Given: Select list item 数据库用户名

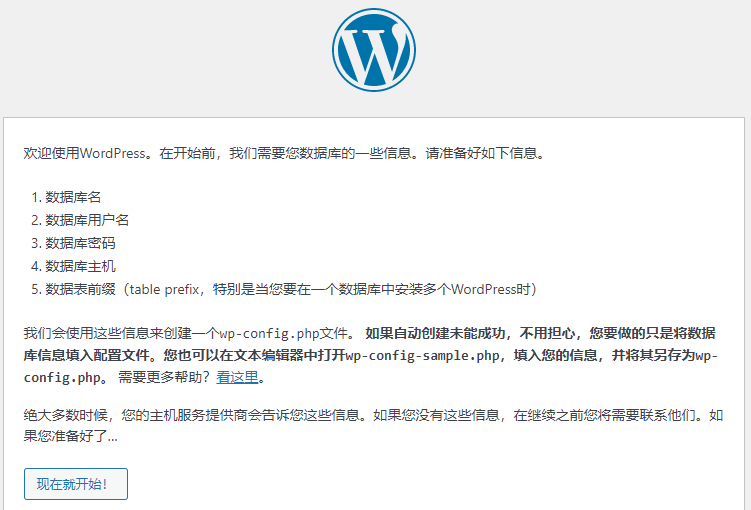Looking at the screenshot, I should tap(87, 220).
